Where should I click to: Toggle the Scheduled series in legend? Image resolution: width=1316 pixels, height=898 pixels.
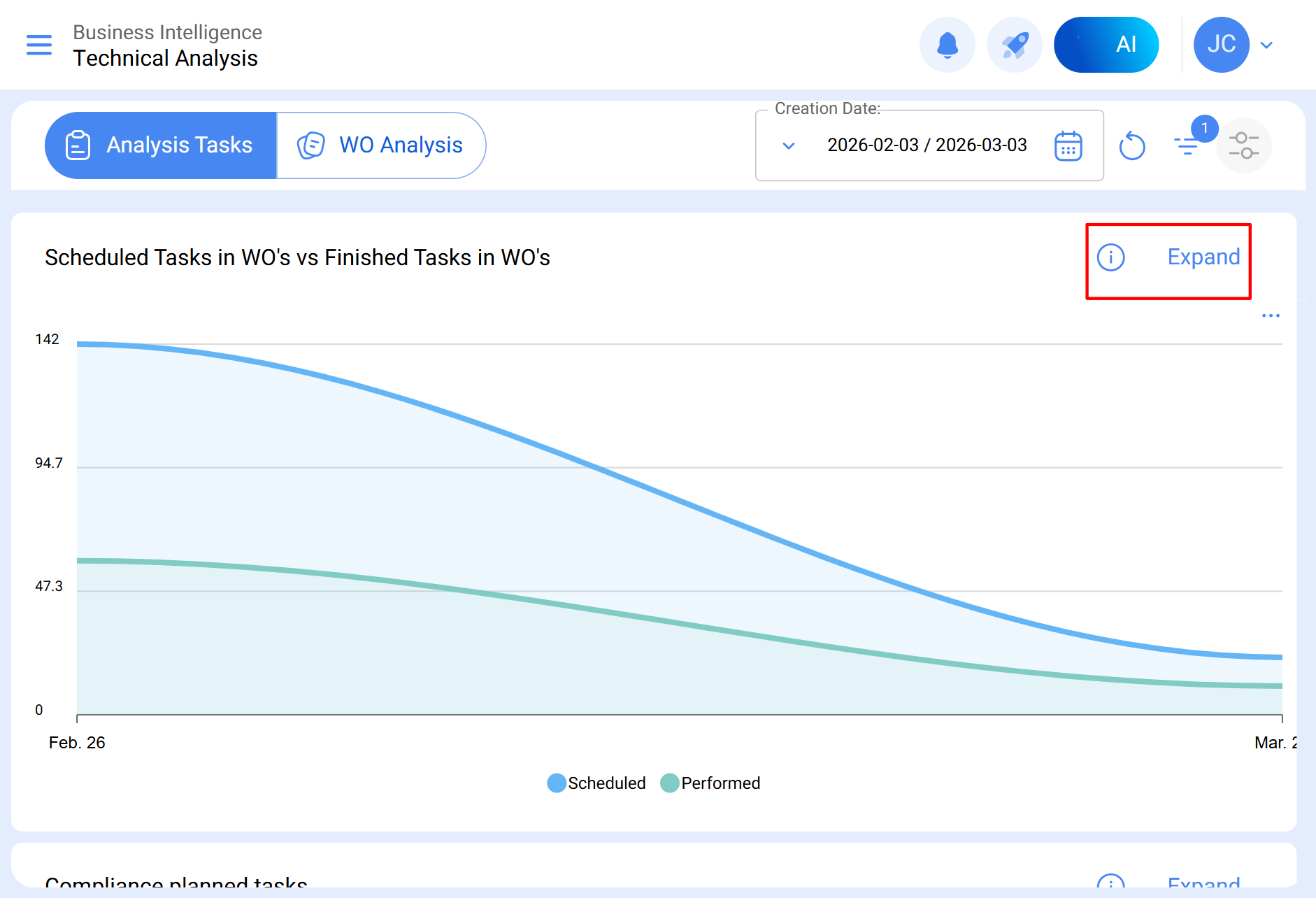(596, 783)
